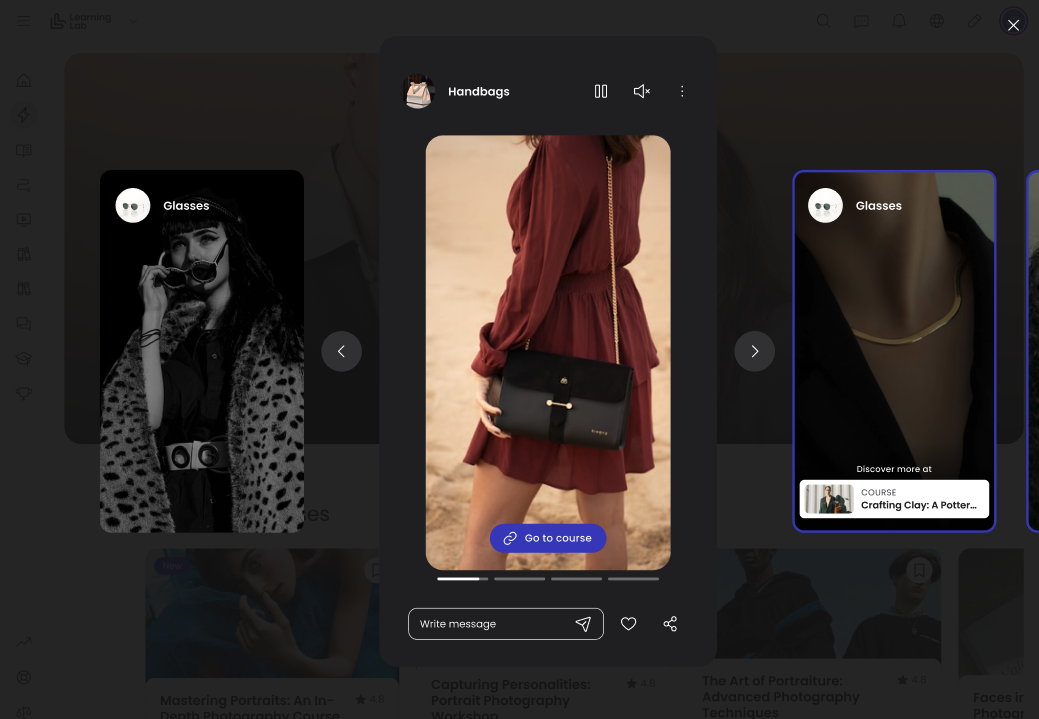The width and height of the screenshot is (1039, 719).
Task: Open the open-book sidebar icon
Action: pos(24,150)
